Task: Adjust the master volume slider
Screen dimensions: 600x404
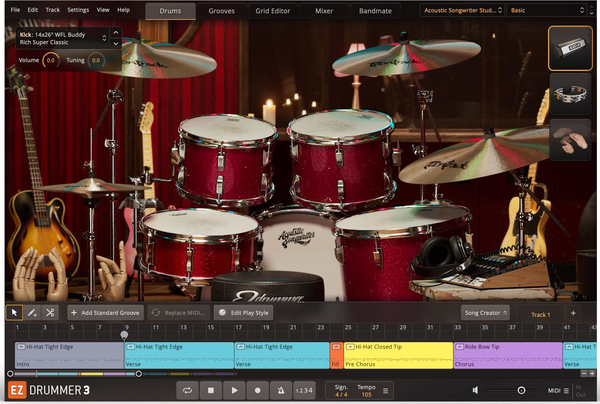Action: [x=520, y=389]
